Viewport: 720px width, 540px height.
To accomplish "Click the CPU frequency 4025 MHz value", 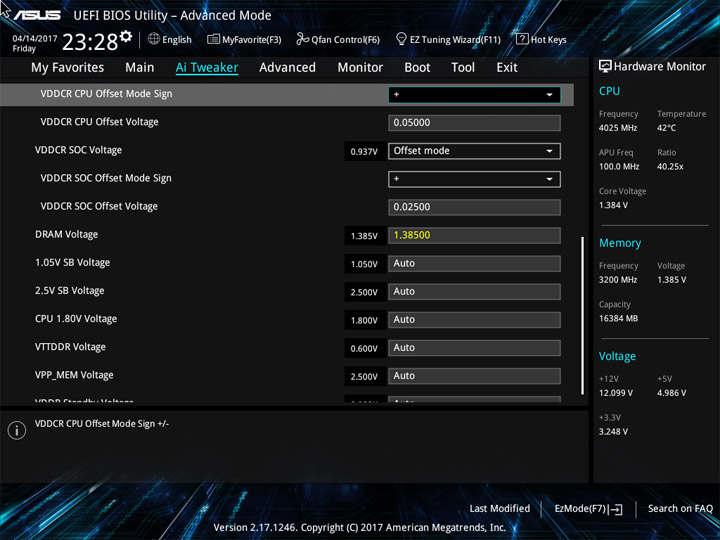I will [618, 128].
